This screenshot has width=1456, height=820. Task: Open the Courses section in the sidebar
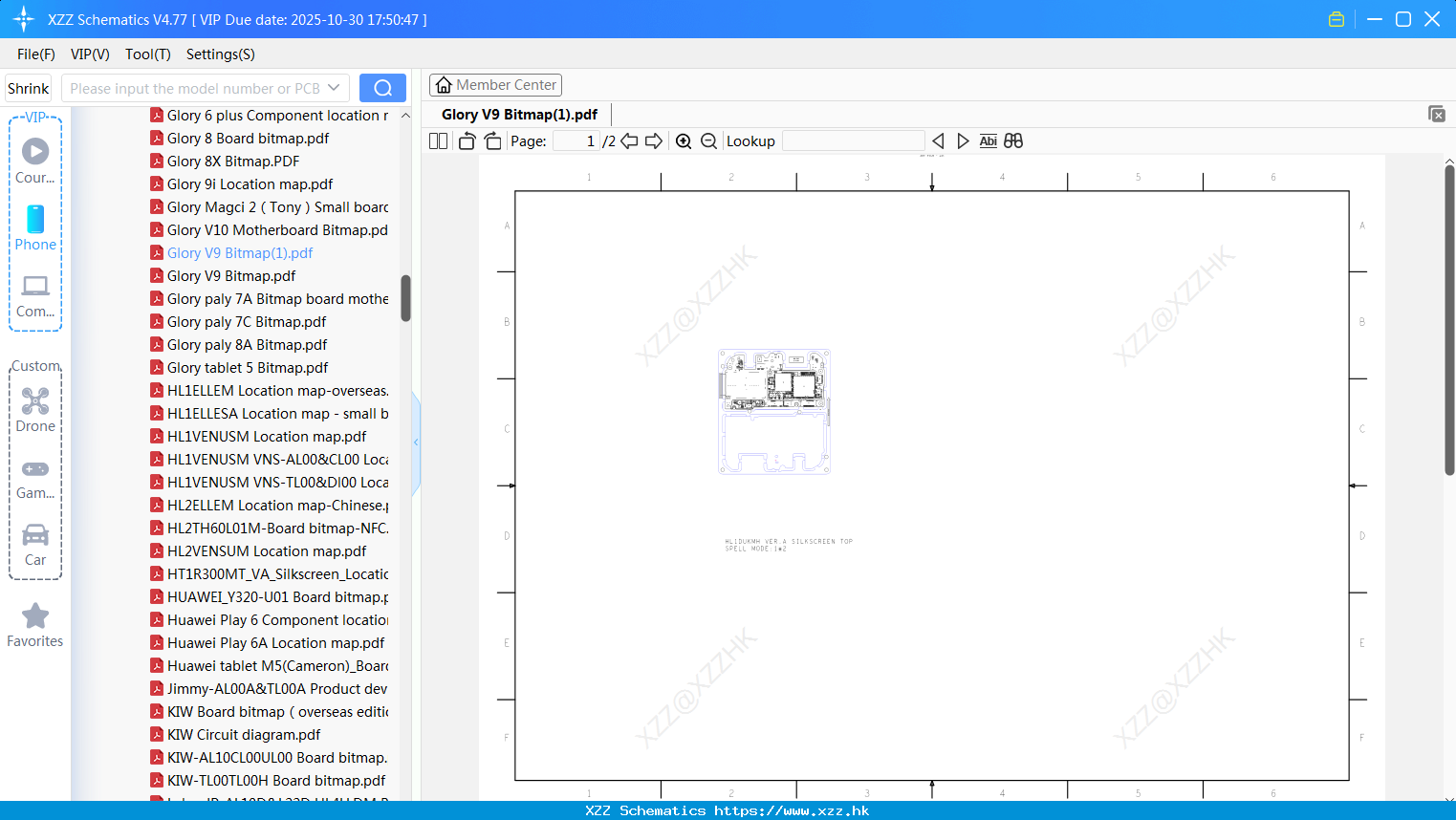35,161
